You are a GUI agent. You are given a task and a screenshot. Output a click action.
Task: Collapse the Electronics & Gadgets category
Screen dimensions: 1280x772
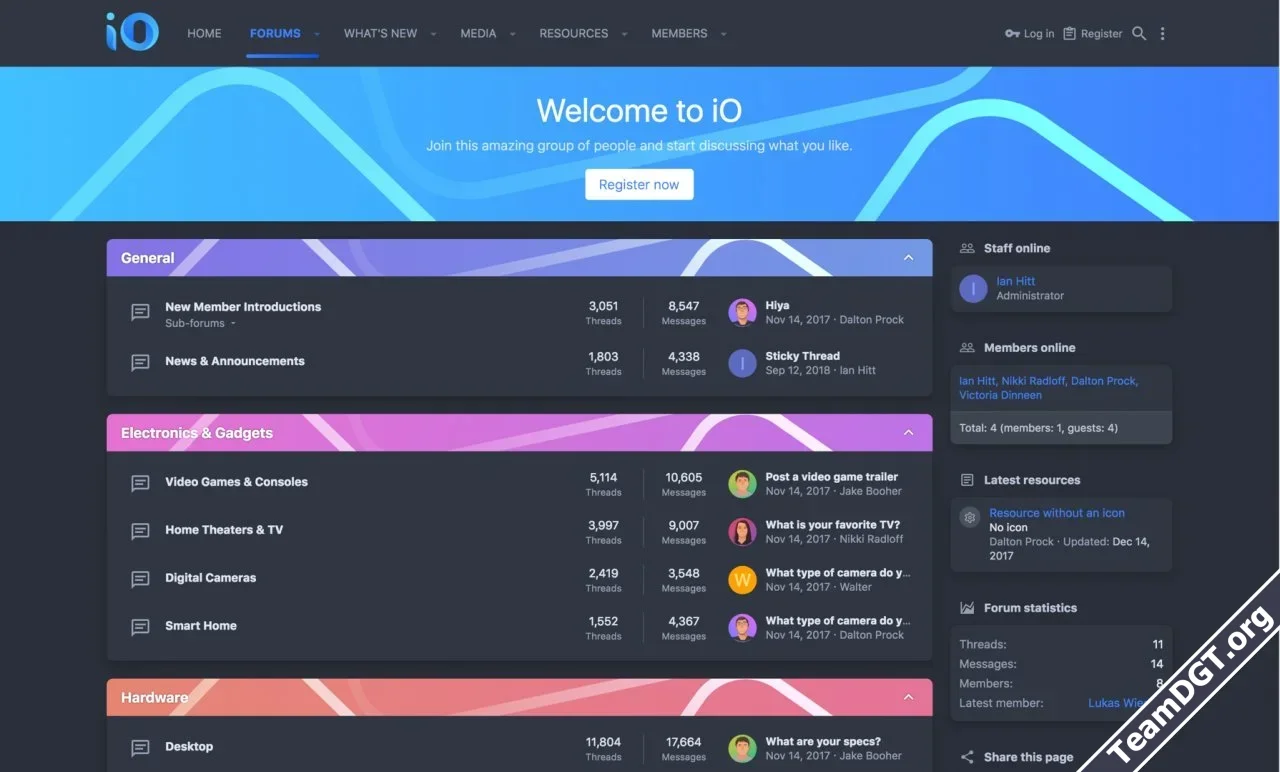908,433
